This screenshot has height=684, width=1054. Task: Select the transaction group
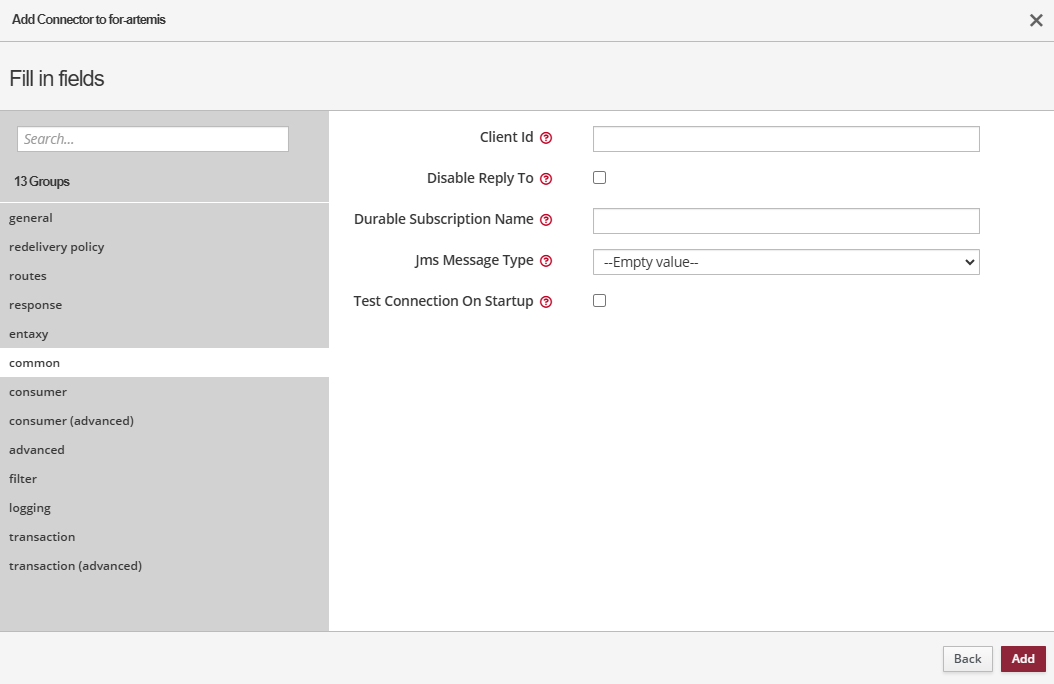(x=42, y=537)
